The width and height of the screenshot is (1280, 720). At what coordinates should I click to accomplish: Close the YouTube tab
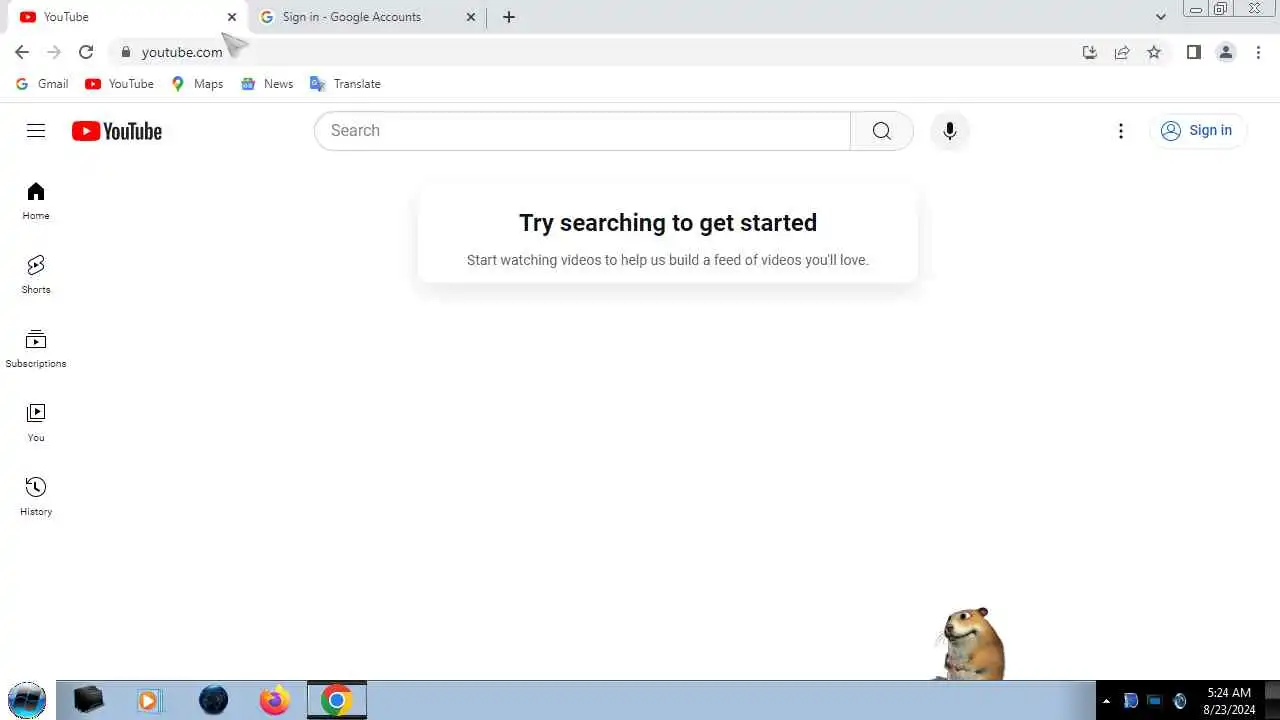click(x=232, y=17)
